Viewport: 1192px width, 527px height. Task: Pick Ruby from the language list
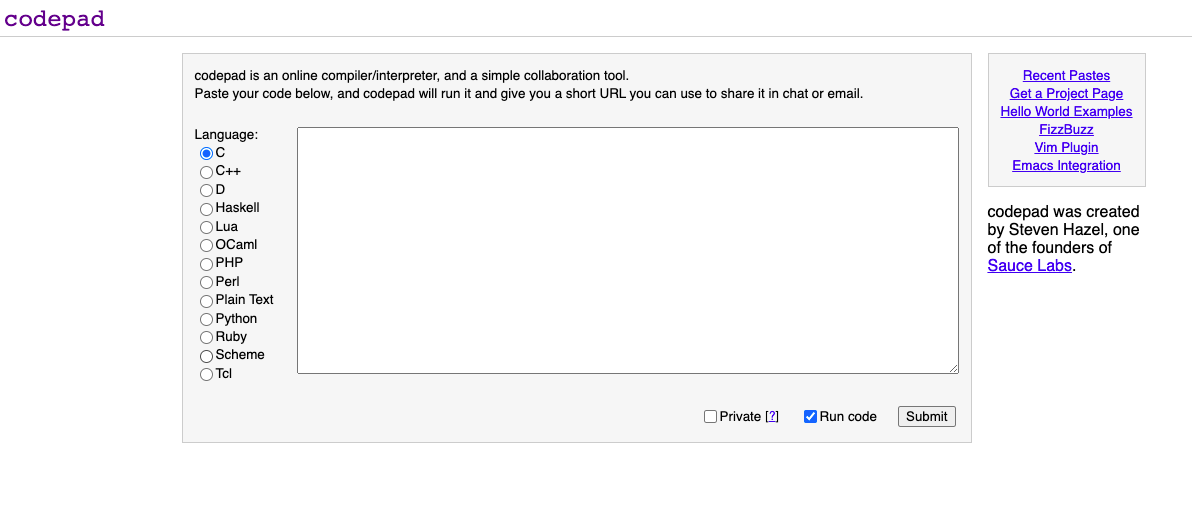tap(206, 337)
